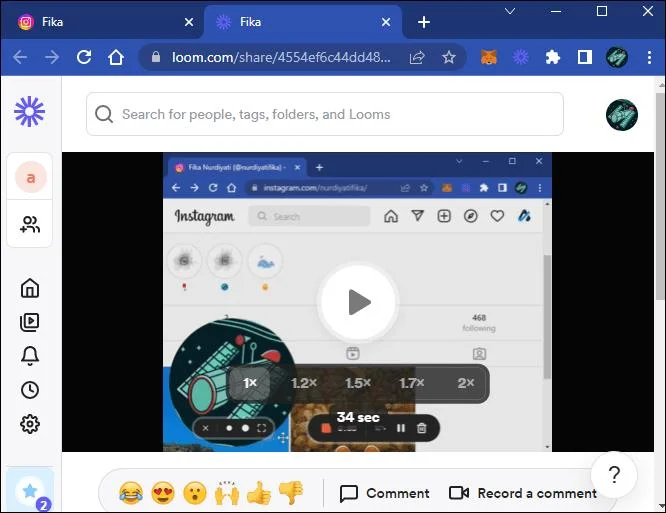
Task: Open the Chrome profile avatar
Action: (x=617, y=57)
